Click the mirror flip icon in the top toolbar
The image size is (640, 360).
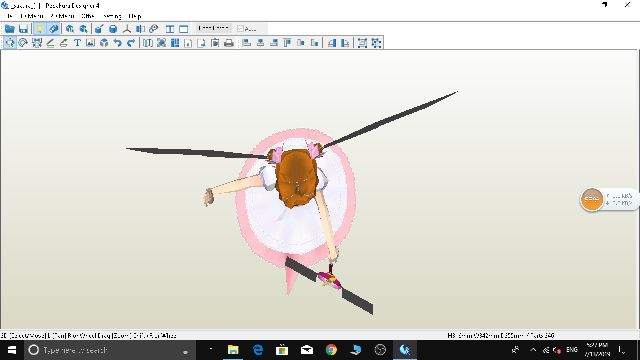140,29
